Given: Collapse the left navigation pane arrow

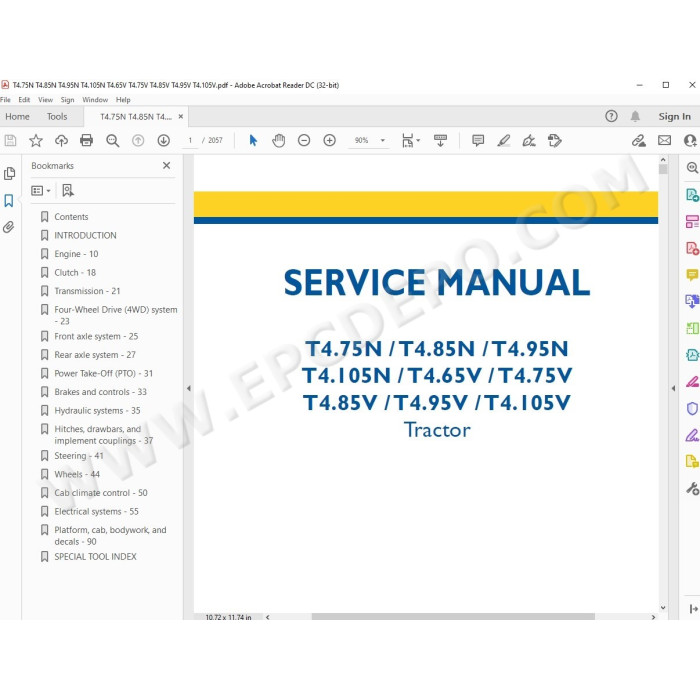Looking at the screenshot, I should click(x=188, y=388).
